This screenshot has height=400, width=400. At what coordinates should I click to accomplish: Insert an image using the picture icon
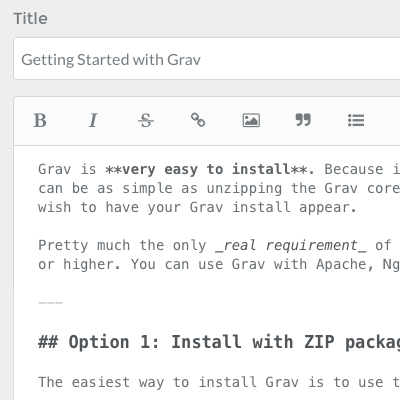click(x=251, y=120)
